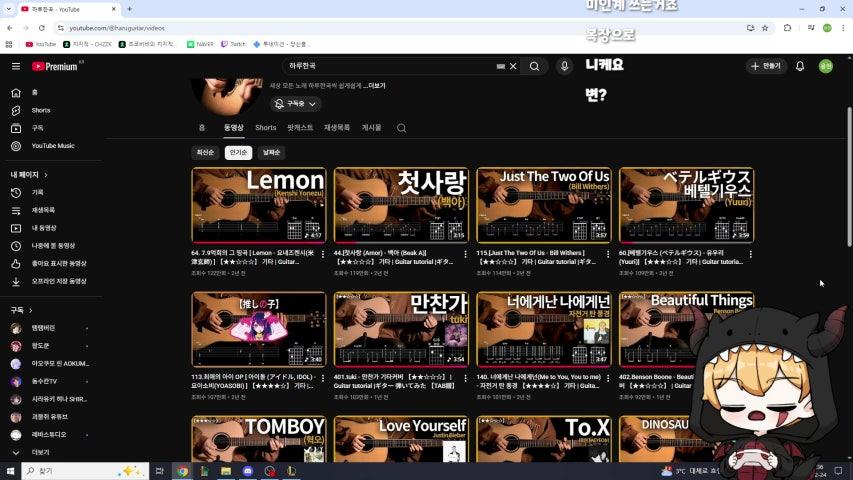Click the YouTube Premium logo
Viewport: 853px width, 480px height.
(55, 66)
